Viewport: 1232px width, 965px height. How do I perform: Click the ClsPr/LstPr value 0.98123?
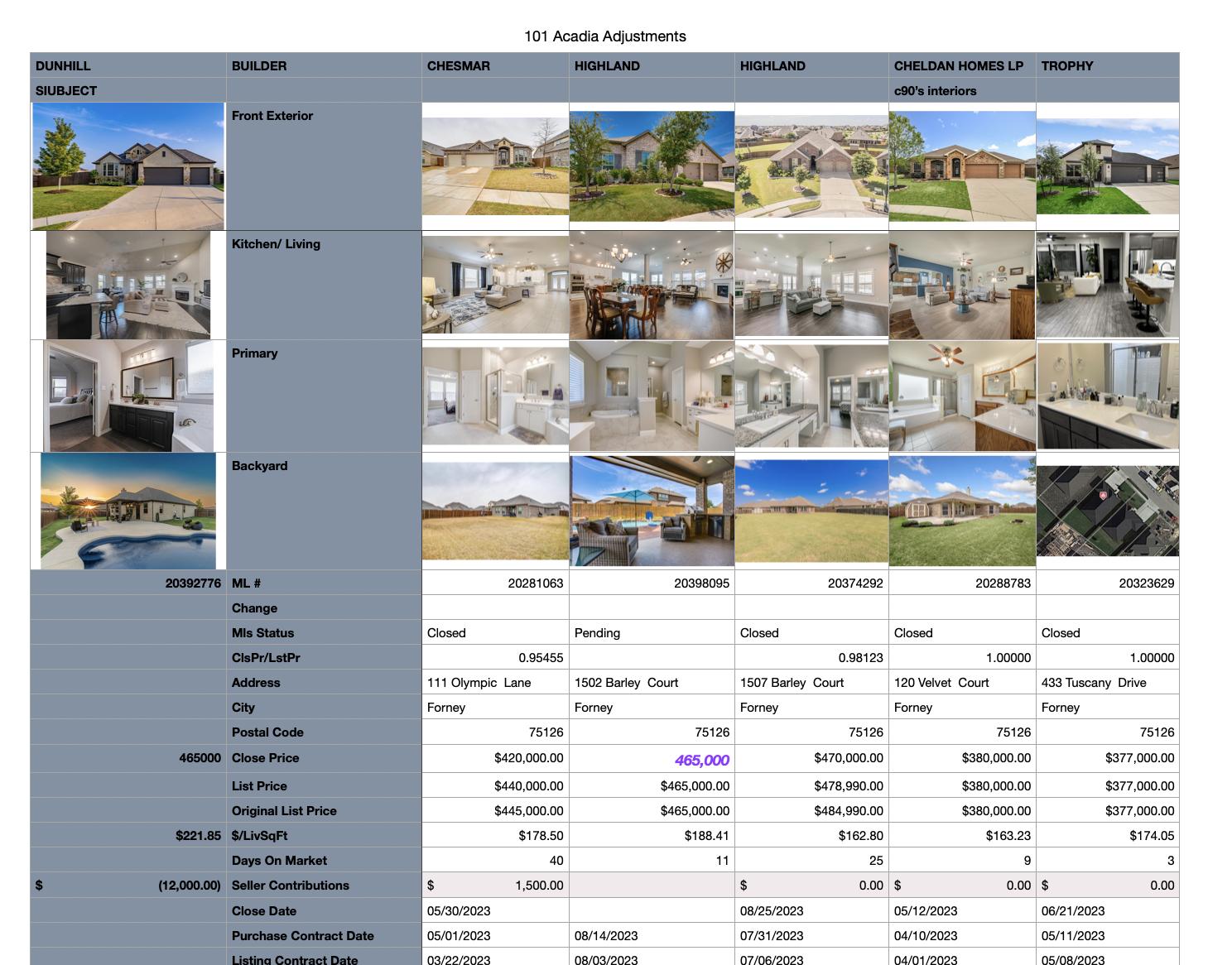coord(860,658)
